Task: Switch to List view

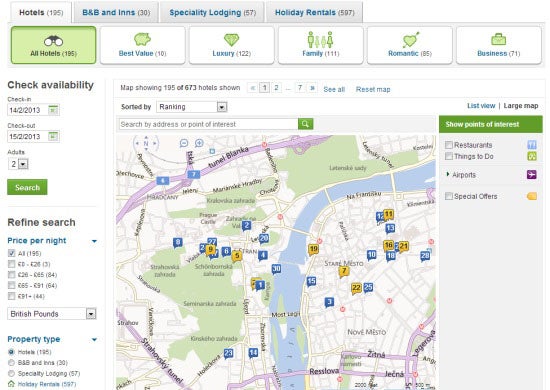Action: (481, 106)
